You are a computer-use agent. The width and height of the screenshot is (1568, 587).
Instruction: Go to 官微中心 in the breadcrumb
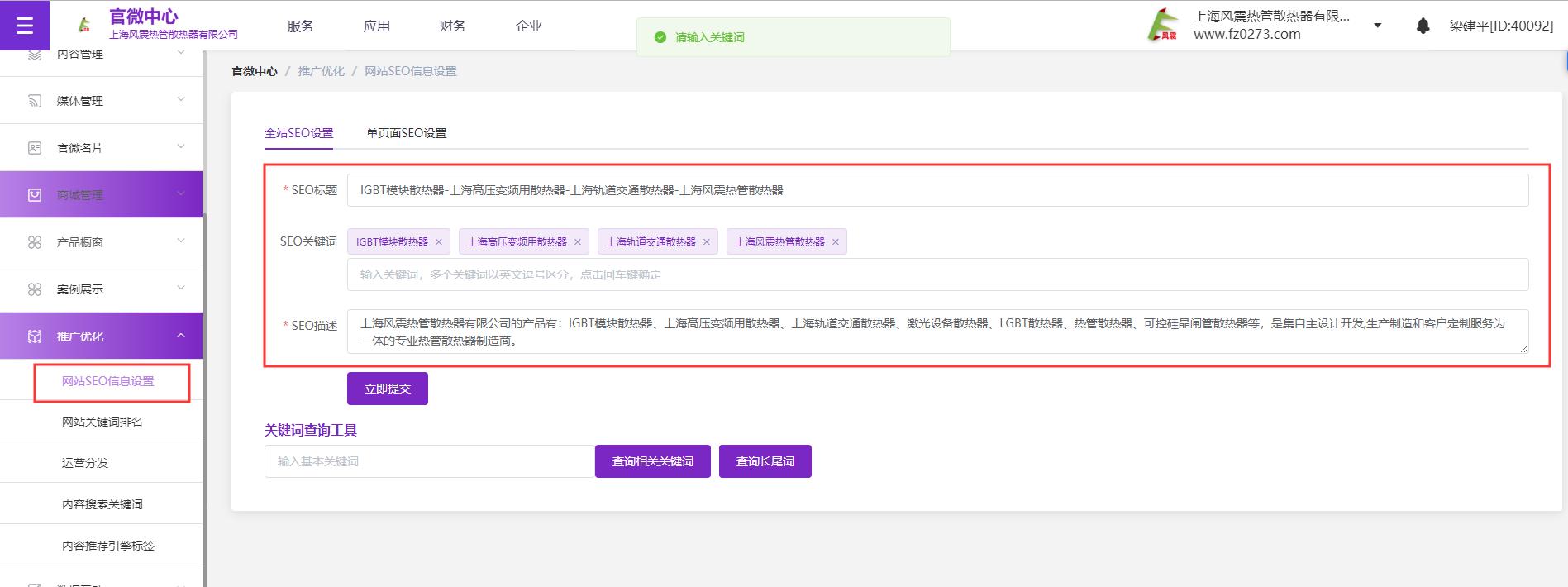point(255,71)
